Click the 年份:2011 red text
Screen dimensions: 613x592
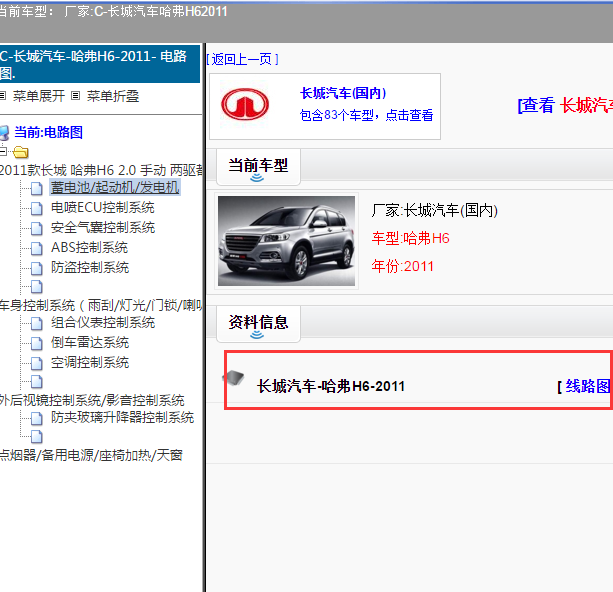coord(403,266)
